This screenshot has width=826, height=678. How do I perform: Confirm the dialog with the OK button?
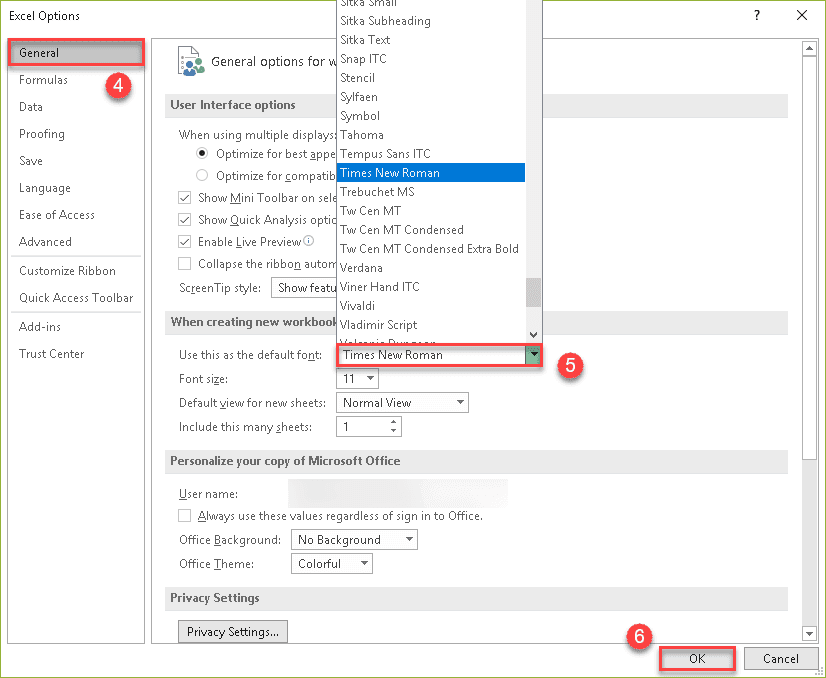point(696,659)
